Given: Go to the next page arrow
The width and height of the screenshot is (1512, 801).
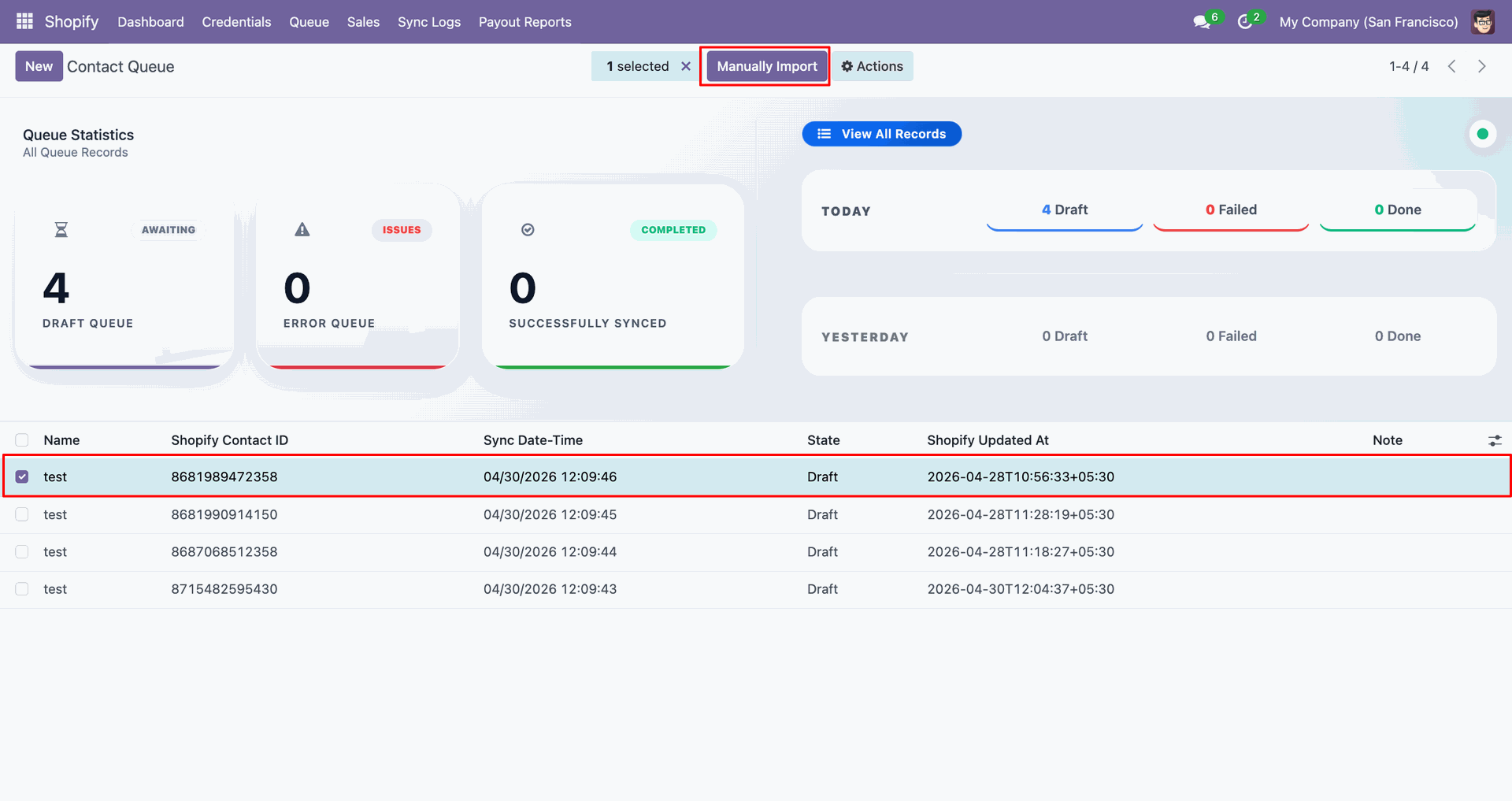Looking at the screenshot, I should point(1482,66).
